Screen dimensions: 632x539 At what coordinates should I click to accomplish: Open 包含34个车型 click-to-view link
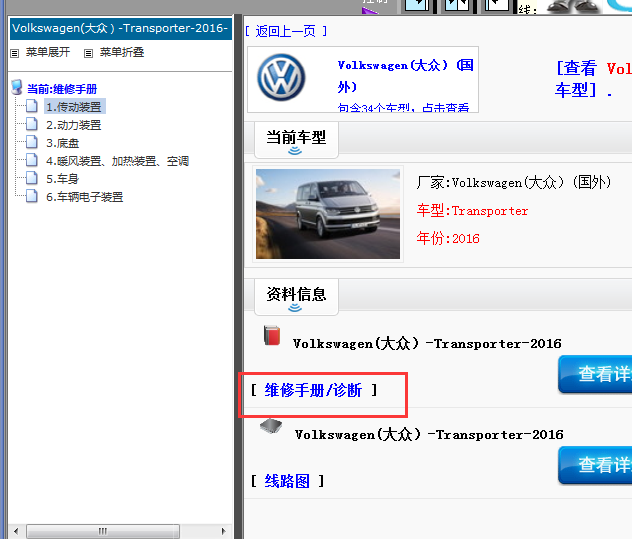[403, 108]
